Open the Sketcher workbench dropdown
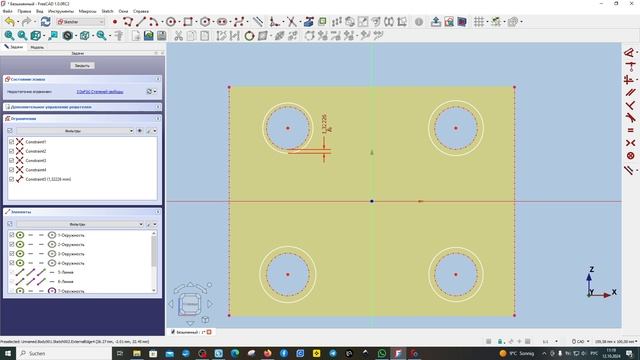Image resolution: width=640 pixels, height=360 pixels. (81, 22)
